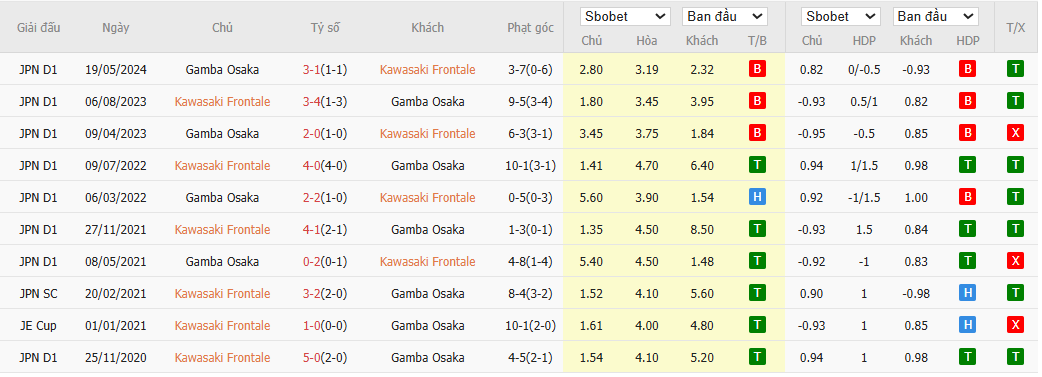Click the Phạt góc column header
Image resolution: width=1042 pixels, height=377 pixels.
click(x=530, y=27)
